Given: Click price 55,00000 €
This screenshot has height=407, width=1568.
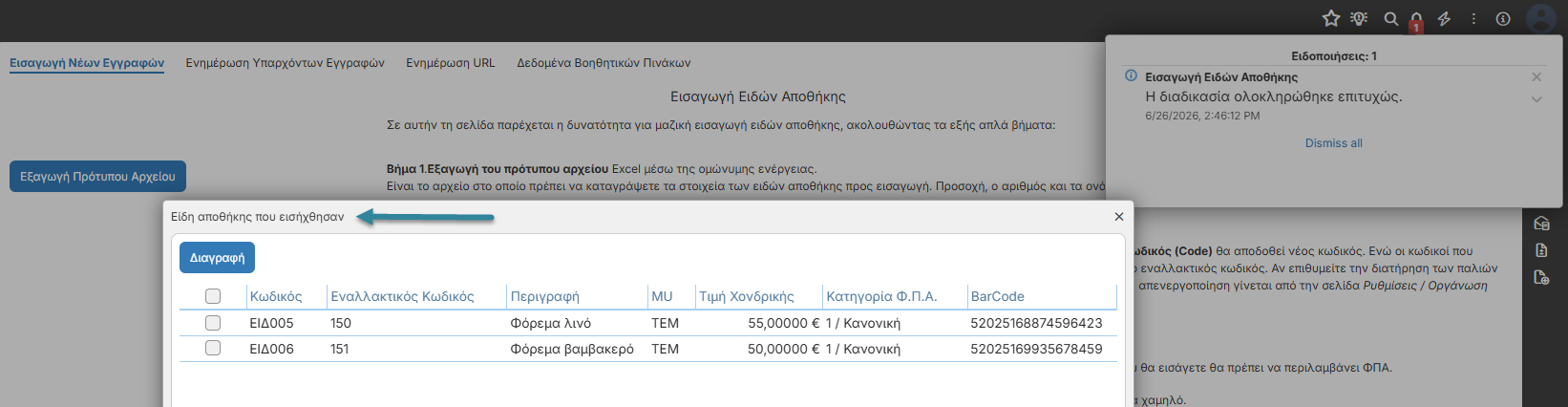Looking at the screenshot, I should [783, 323].
